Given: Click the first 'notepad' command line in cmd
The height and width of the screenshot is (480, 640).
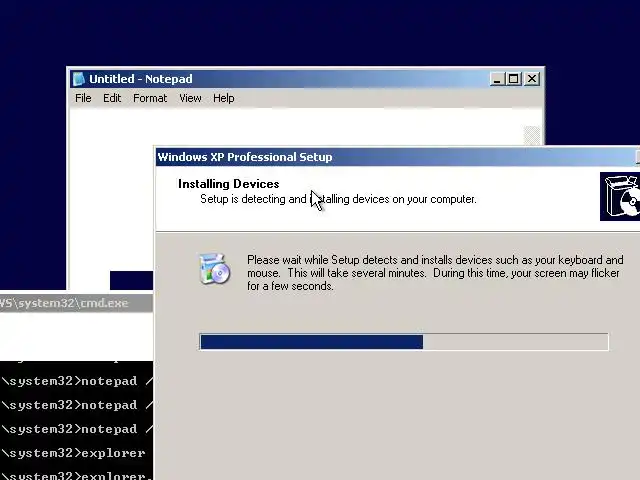Looking at the screenshot, I should click(77, 381).
